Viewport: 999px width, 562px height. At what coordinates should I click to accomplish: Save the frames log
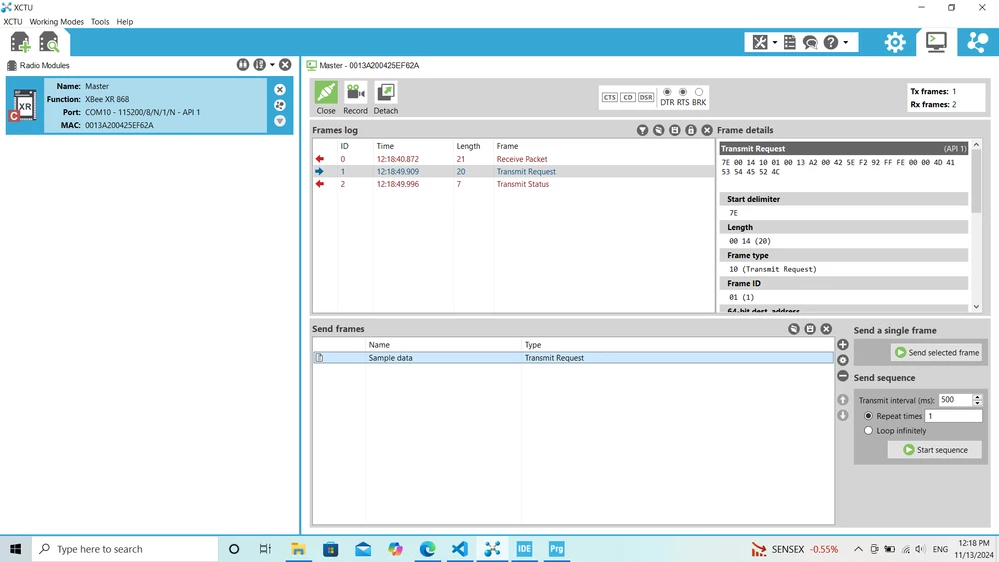(x=675, y=130)
